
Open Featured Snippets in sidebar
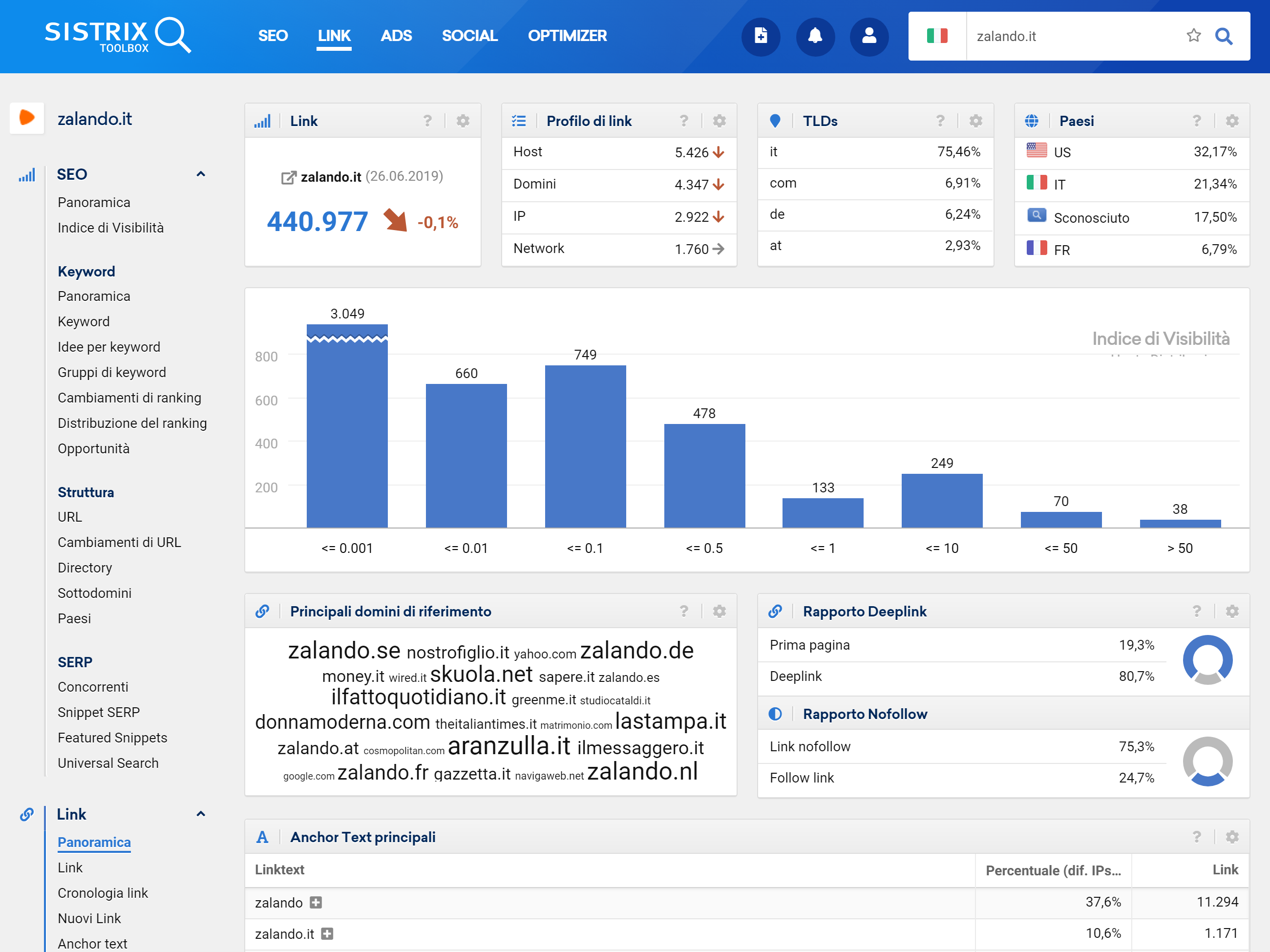click(112, 738)
